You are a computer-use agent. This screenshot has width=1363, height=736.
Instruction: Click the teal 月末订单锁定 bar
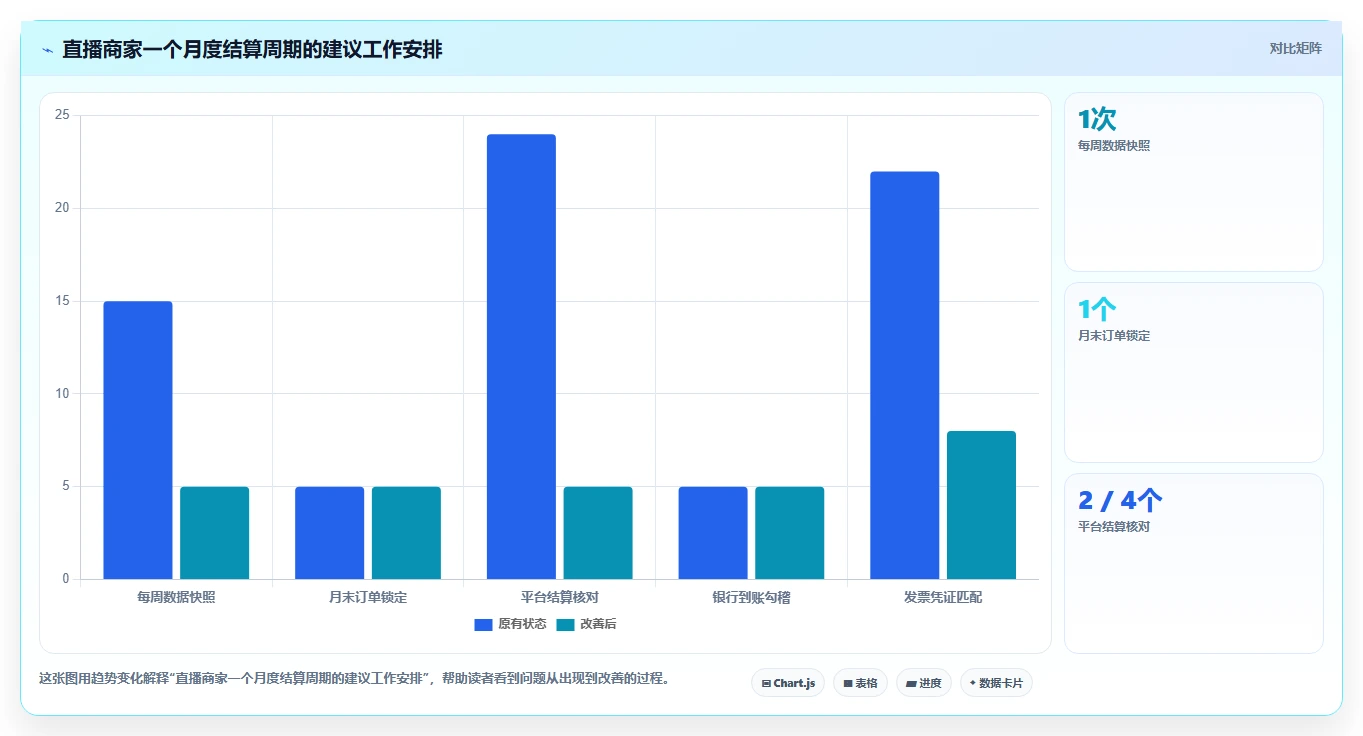tap(406, 533)
